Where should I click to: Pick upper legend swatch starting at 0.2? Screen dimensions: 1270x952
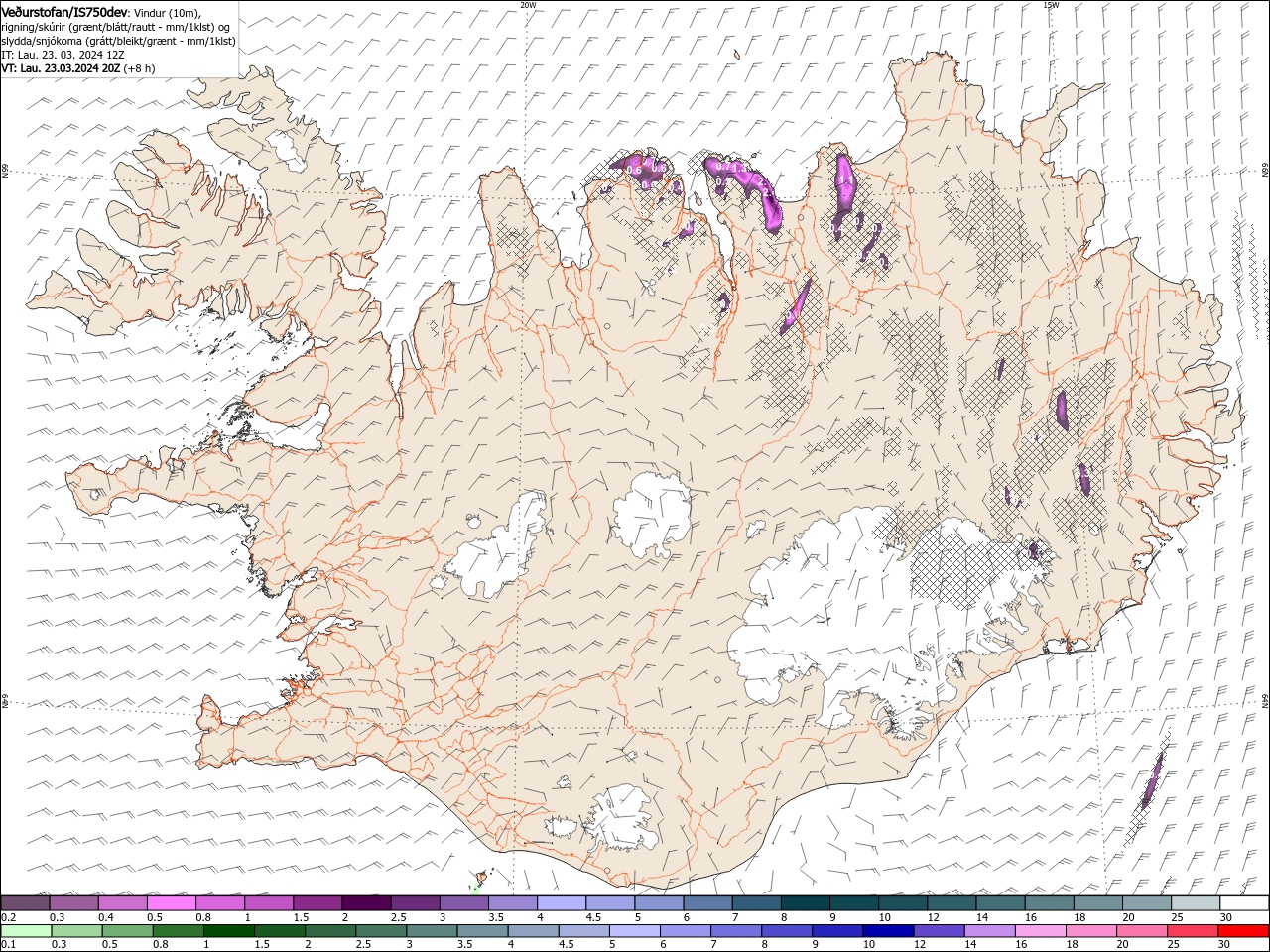point(25,903)
